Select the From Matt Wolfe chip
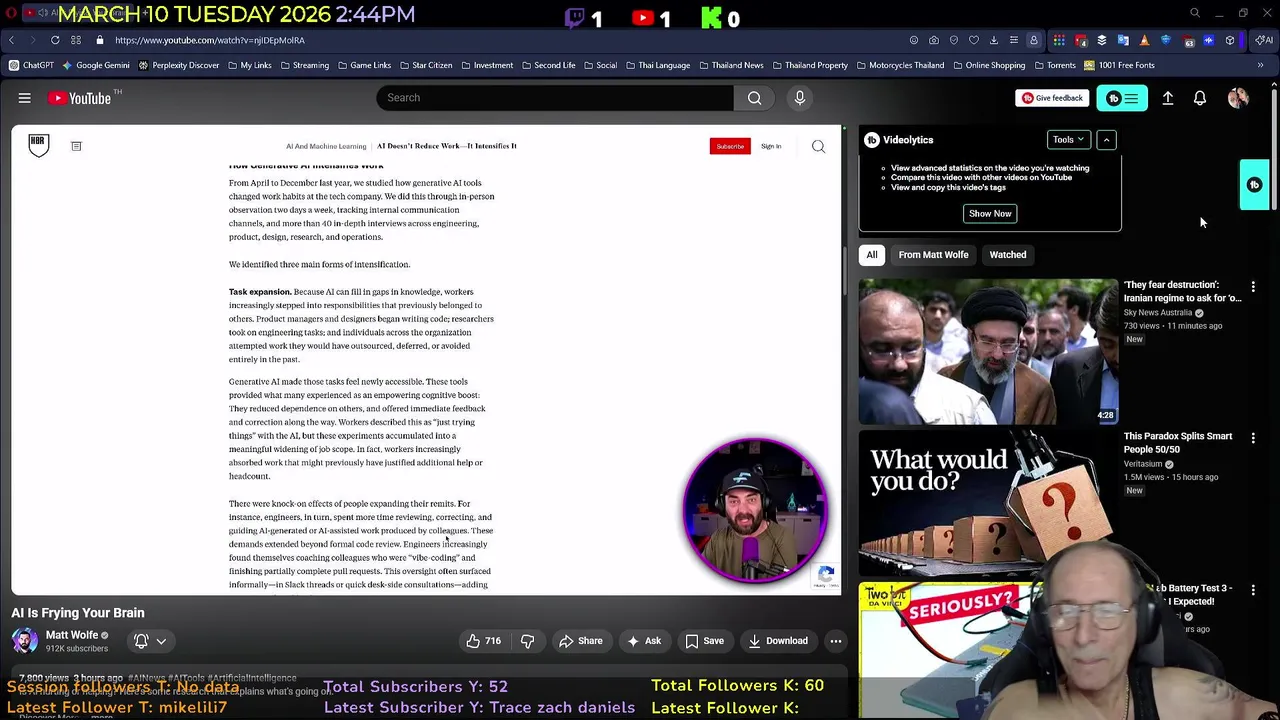1280x720 pixels. tap(933, 255)
